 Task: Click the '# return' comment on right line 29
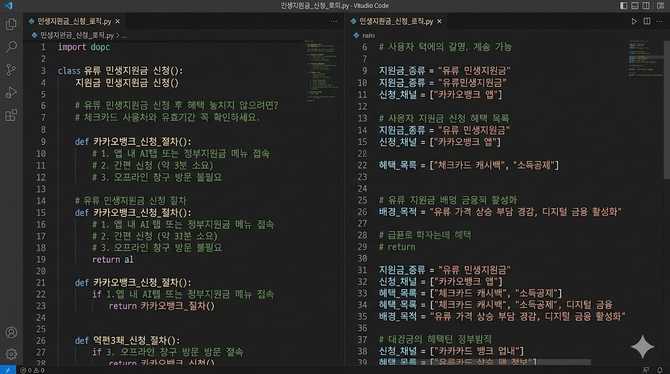397,247
